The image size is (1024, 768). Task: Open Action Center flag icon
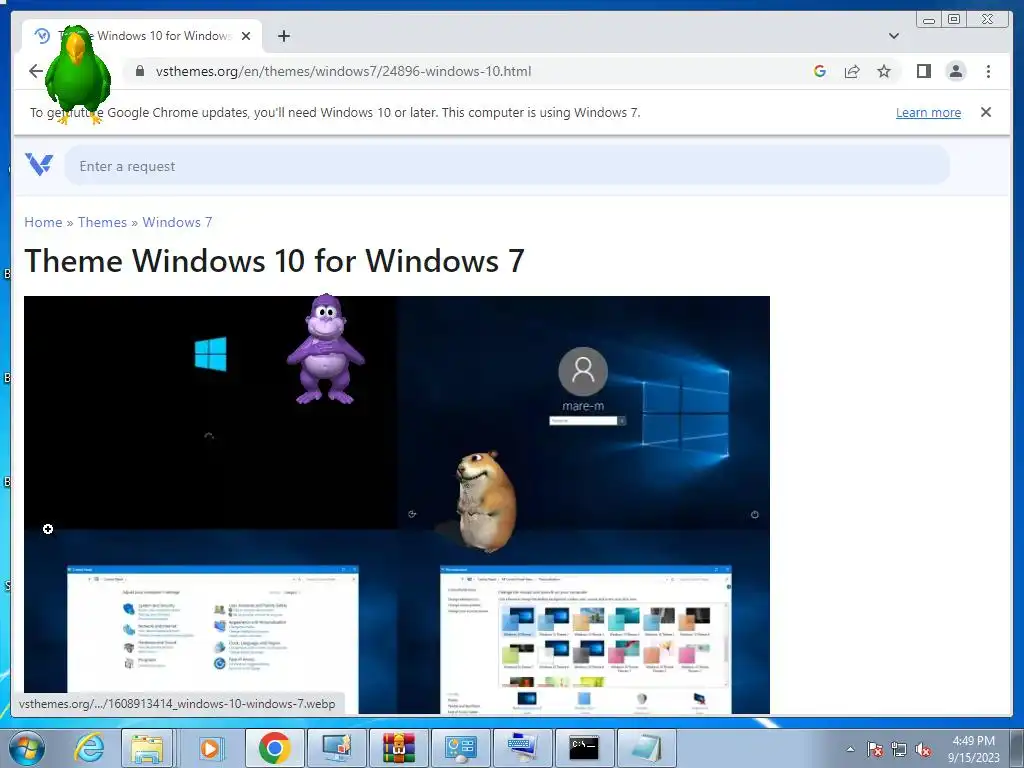point(875,750)
